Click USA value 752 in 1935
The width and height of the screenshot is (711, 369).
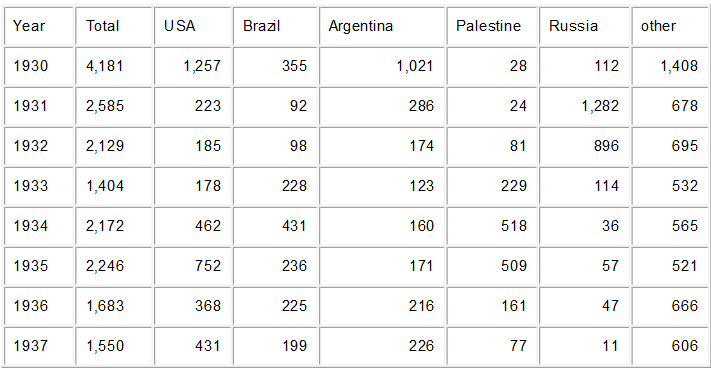point(193,265)
